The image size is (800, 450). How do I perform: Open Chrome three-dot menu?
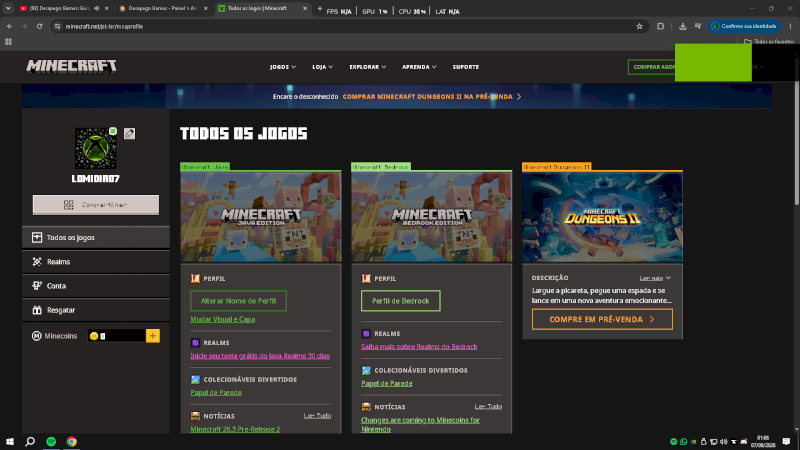[790, 26]
